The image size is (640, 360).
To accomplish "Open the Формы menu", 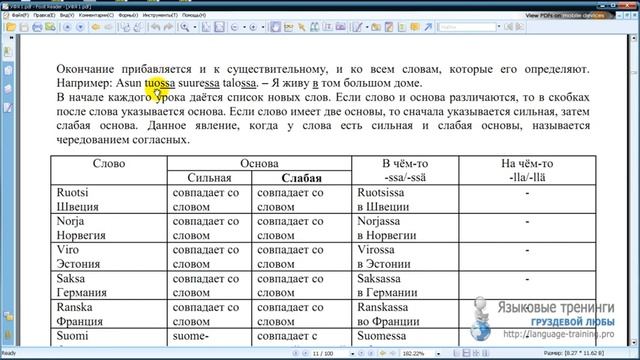I will 128,15.
